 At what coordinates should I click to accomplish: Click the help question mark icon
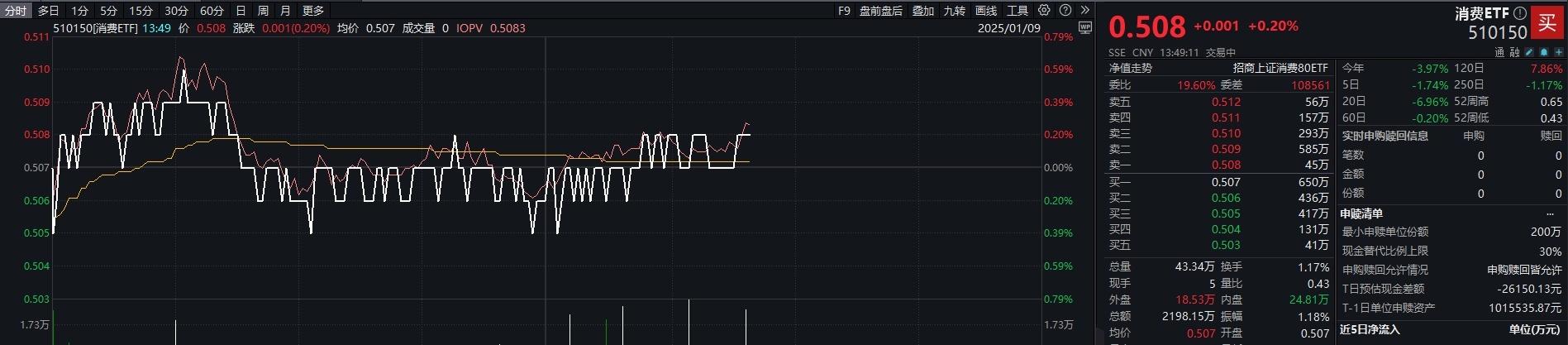1065,11
